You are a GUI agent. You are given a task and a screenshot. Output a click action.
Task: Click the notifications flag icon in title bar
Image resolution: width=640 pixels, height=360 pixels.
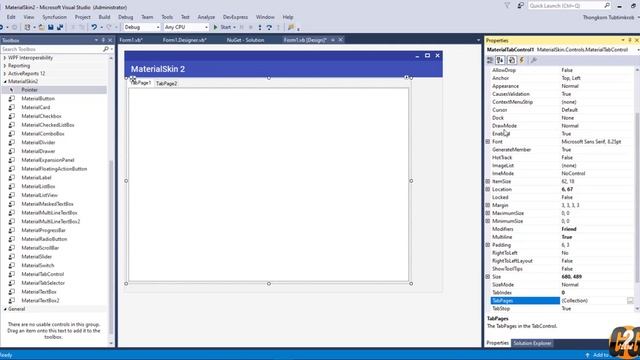[507, 6]
